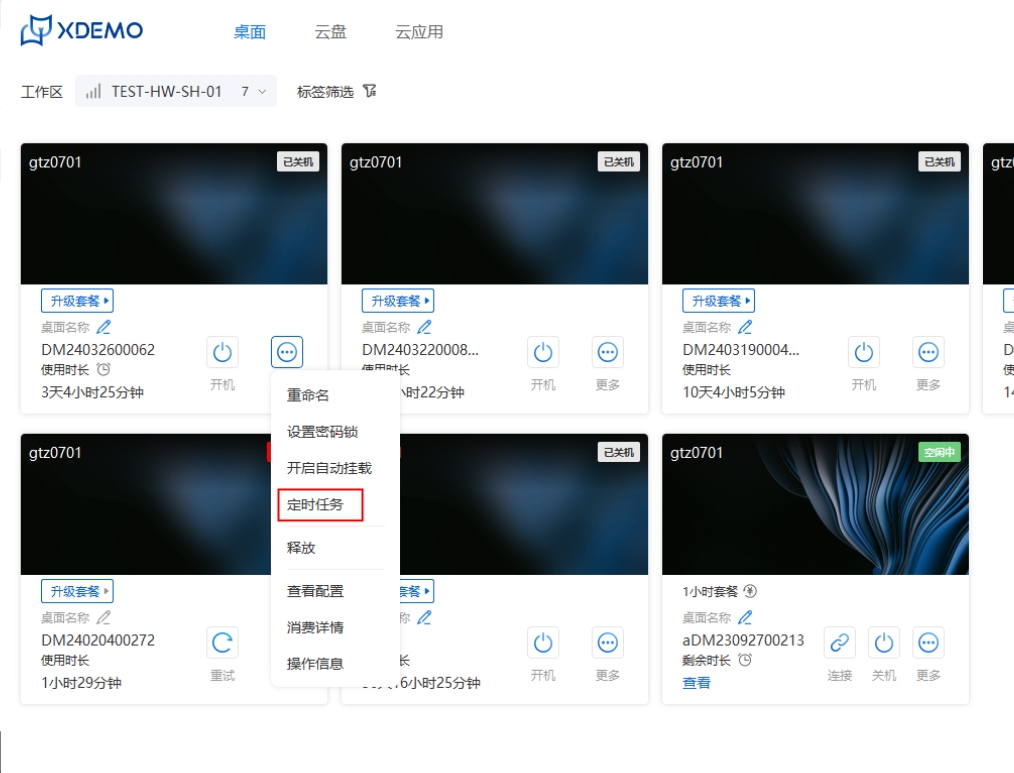
Task: Choose 重命名 from the context menu
Action: (308, 396)
